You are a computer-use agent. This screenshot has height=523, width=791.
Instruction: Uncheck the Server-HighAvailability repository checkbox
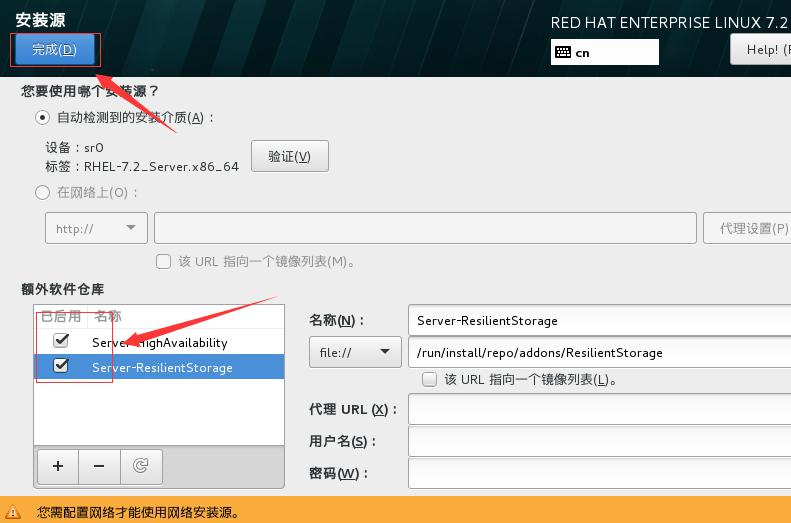point(61,340)
